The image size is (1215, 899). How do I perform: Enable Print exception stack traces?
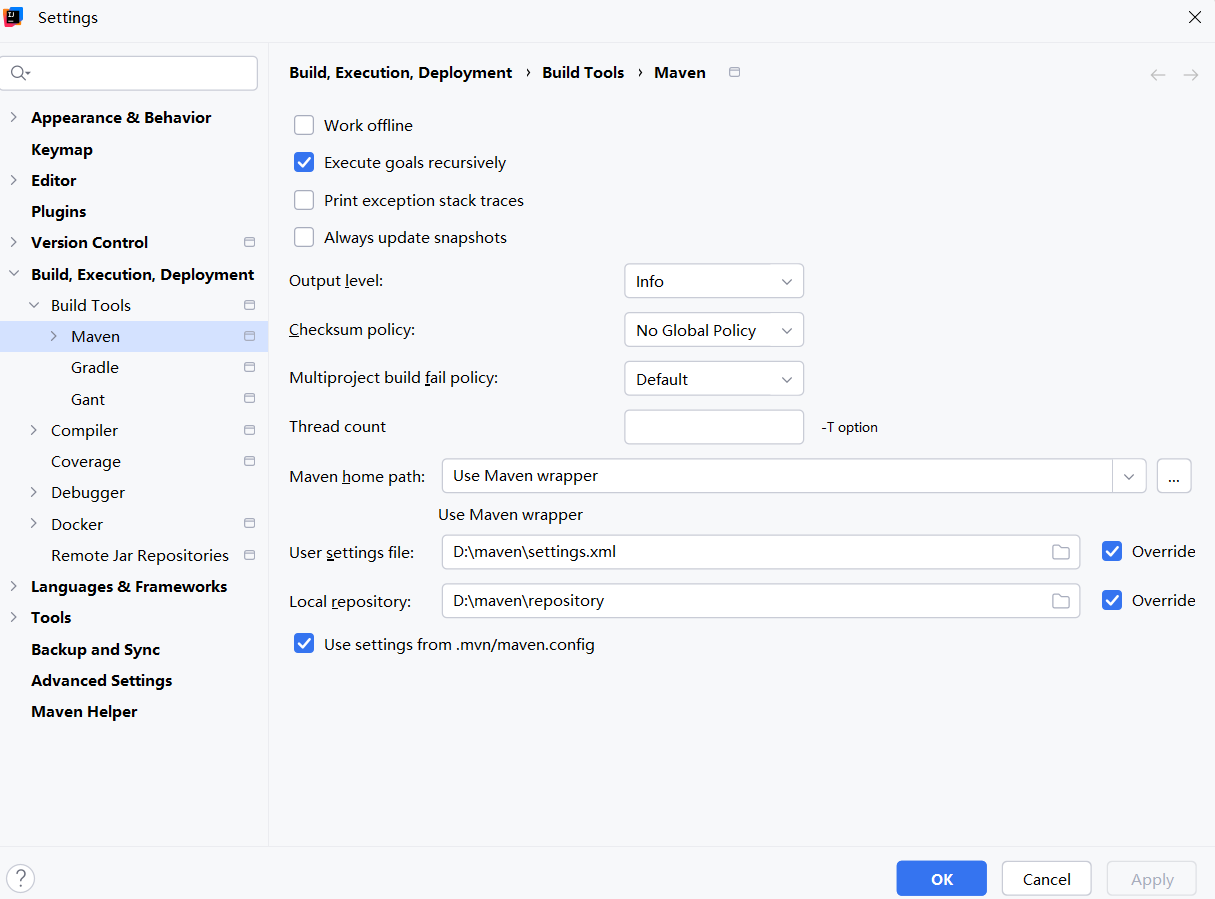point(304,200)
